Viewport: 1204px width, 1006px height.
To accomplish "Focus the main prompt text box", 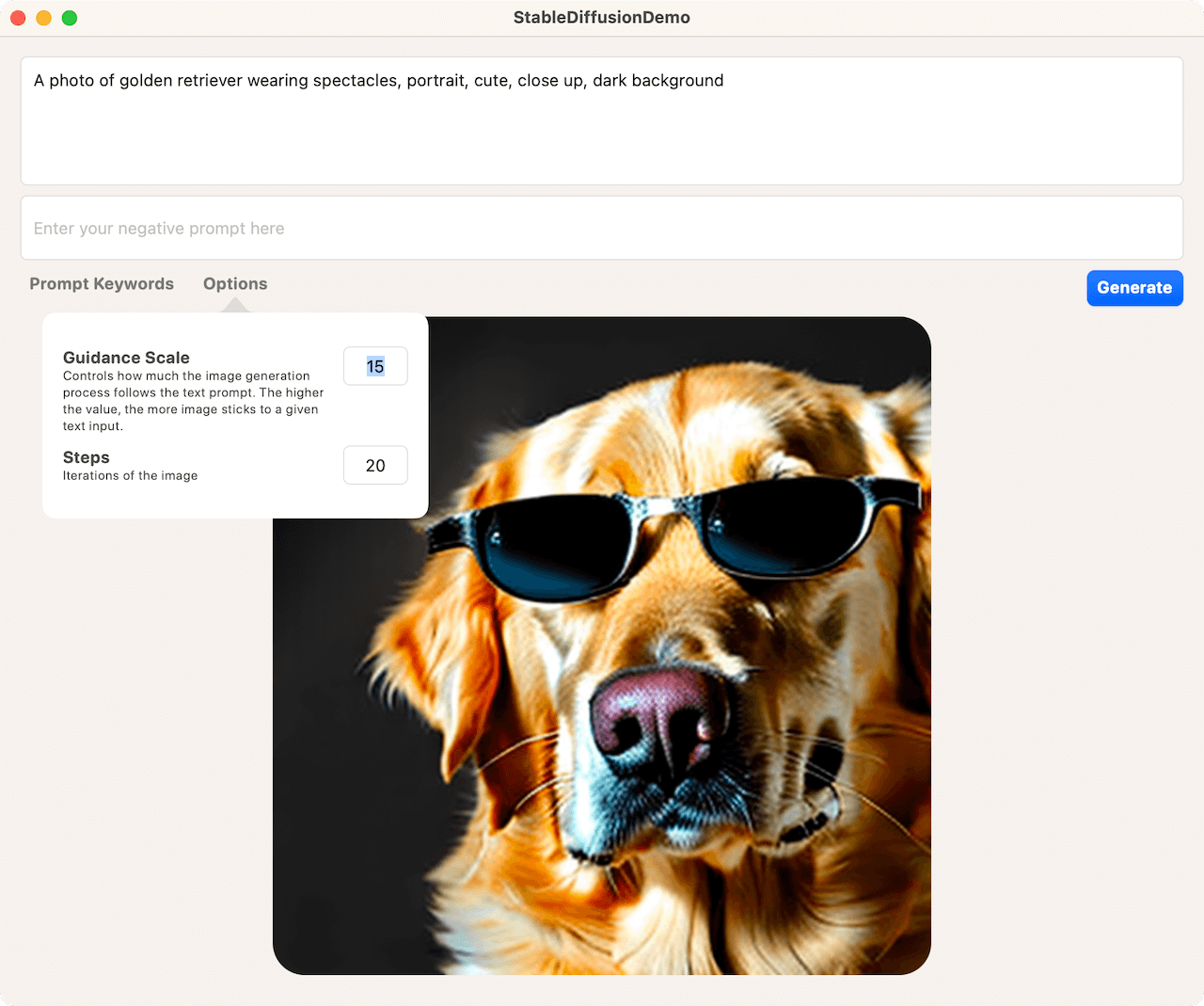I will click(x=602, y=132).
